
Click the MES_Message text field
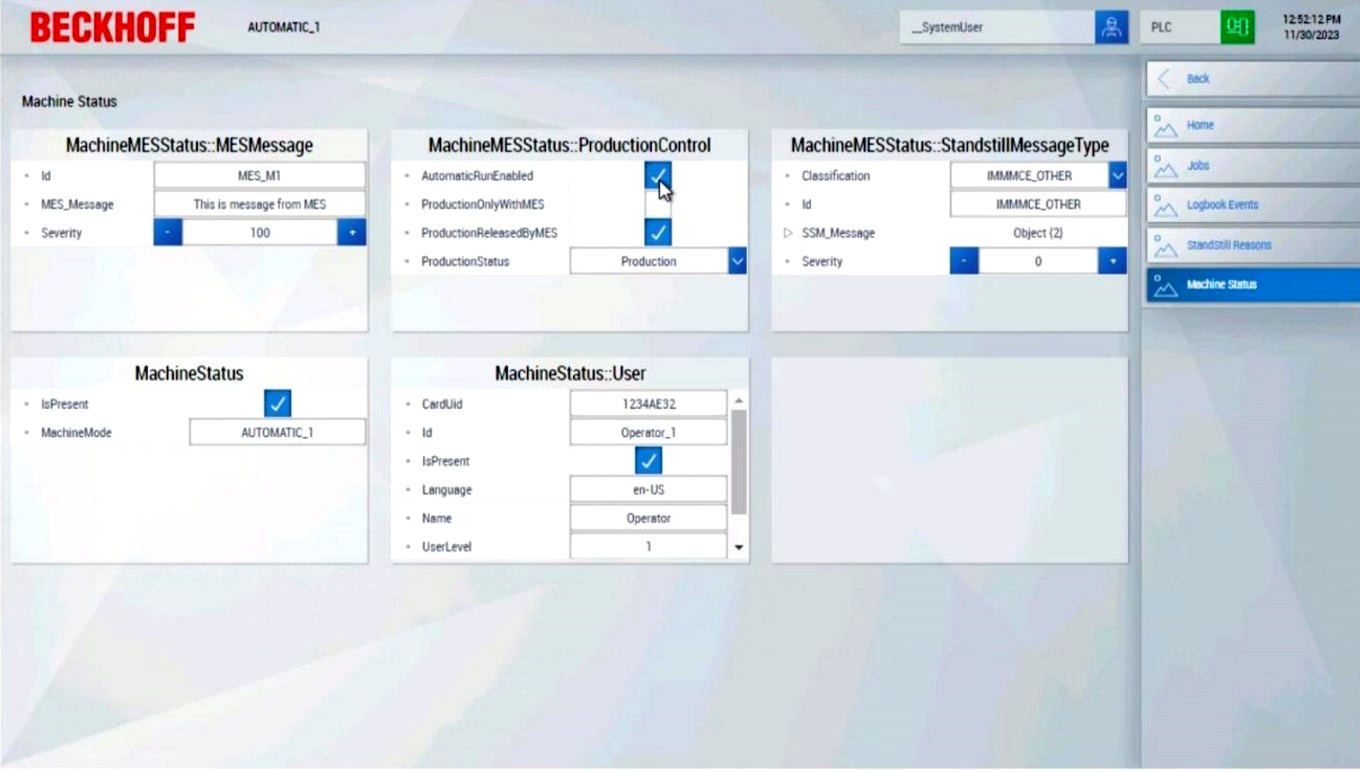tap(259, 204)
